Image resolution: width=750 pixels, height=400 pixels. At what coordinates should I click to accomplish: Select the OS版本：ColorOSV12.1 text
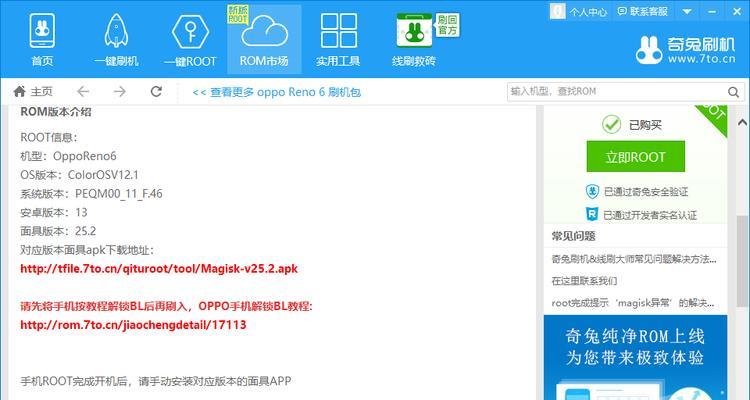tap(79, 175)
